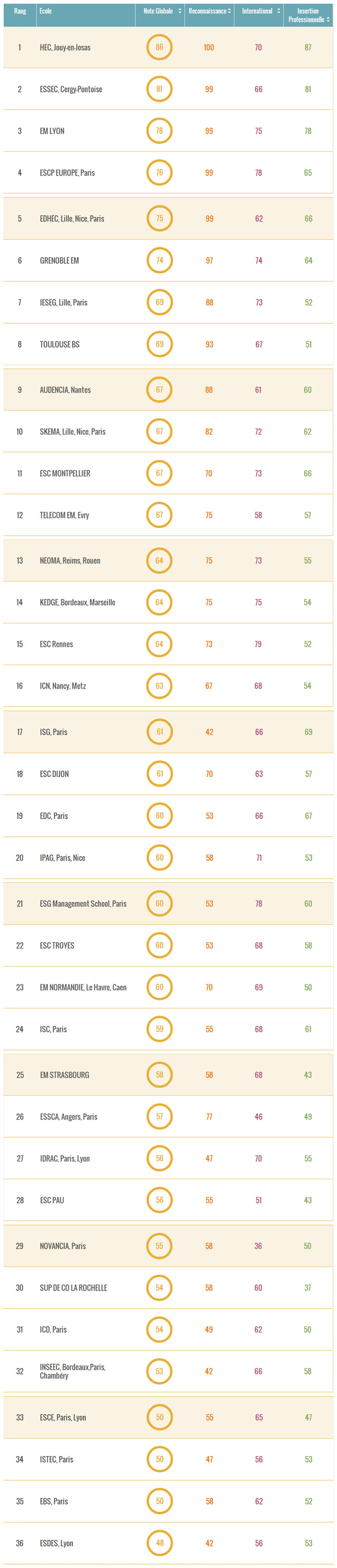The image size is (337, 1568).
Task: Sort by Note Globale arrow icon
Action: click(x=180, y=11)
